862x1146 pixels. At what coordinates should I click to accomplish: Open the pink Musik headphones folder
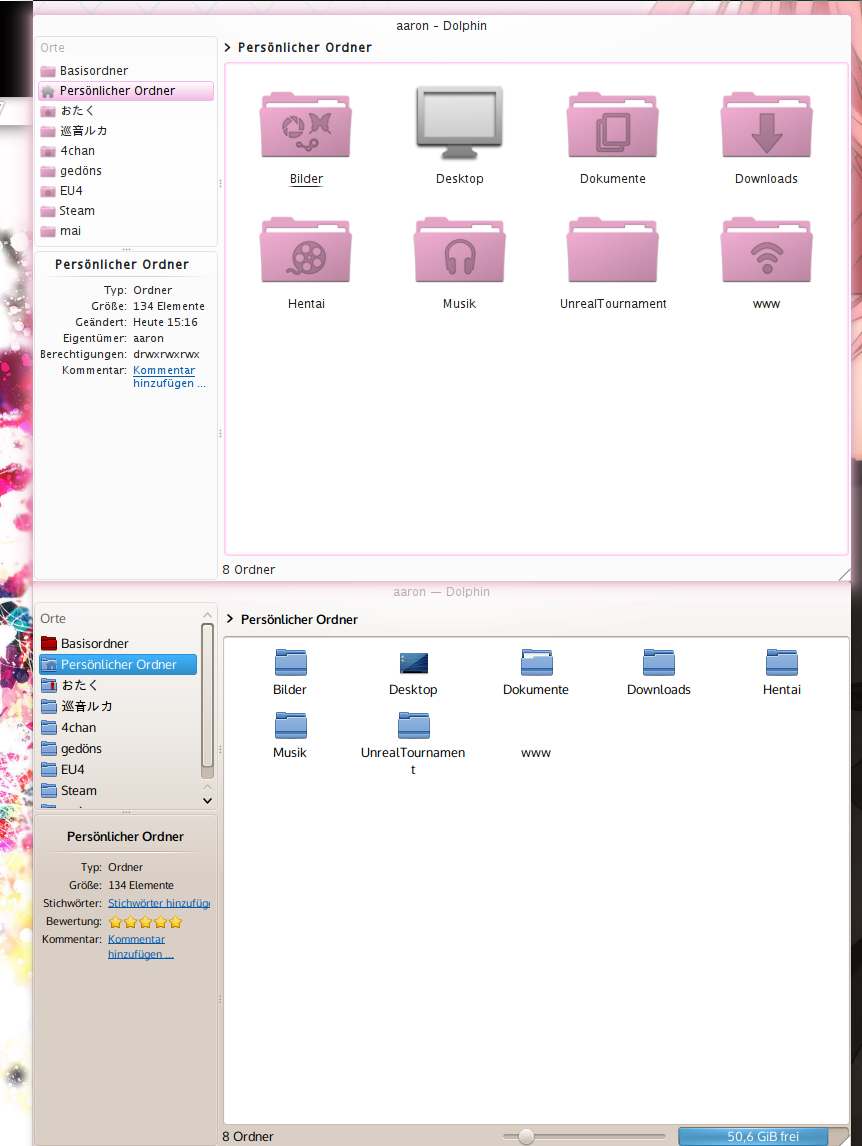tap(459, 250)
